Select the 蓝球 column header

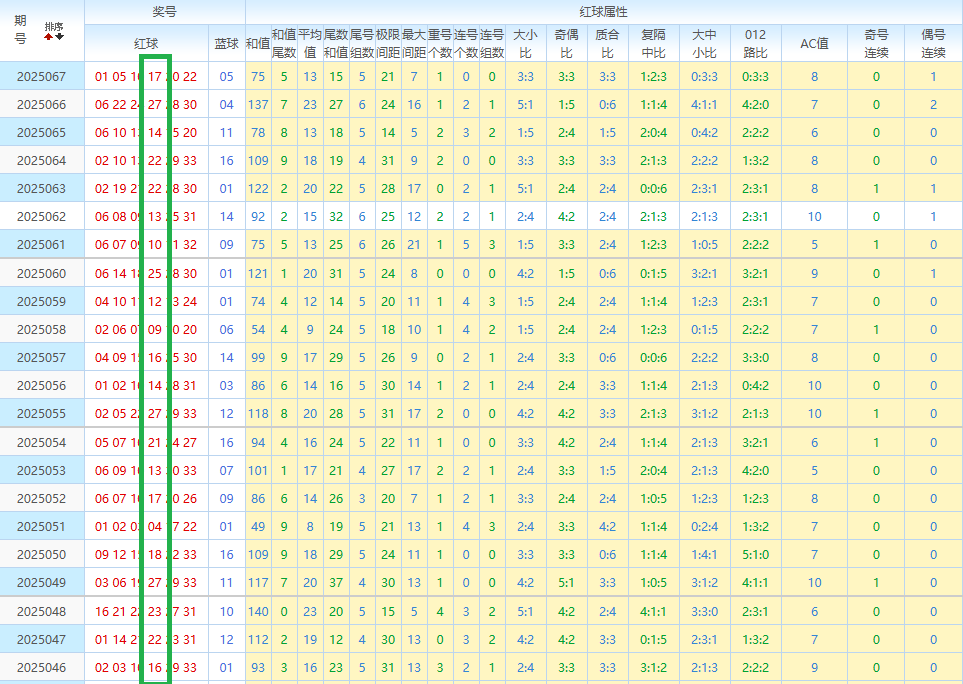click(x=226, y=43)
